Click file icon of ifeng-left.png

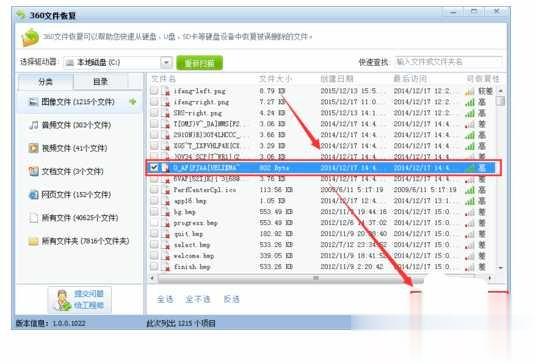pyautogui.click(x=166, y=91)
